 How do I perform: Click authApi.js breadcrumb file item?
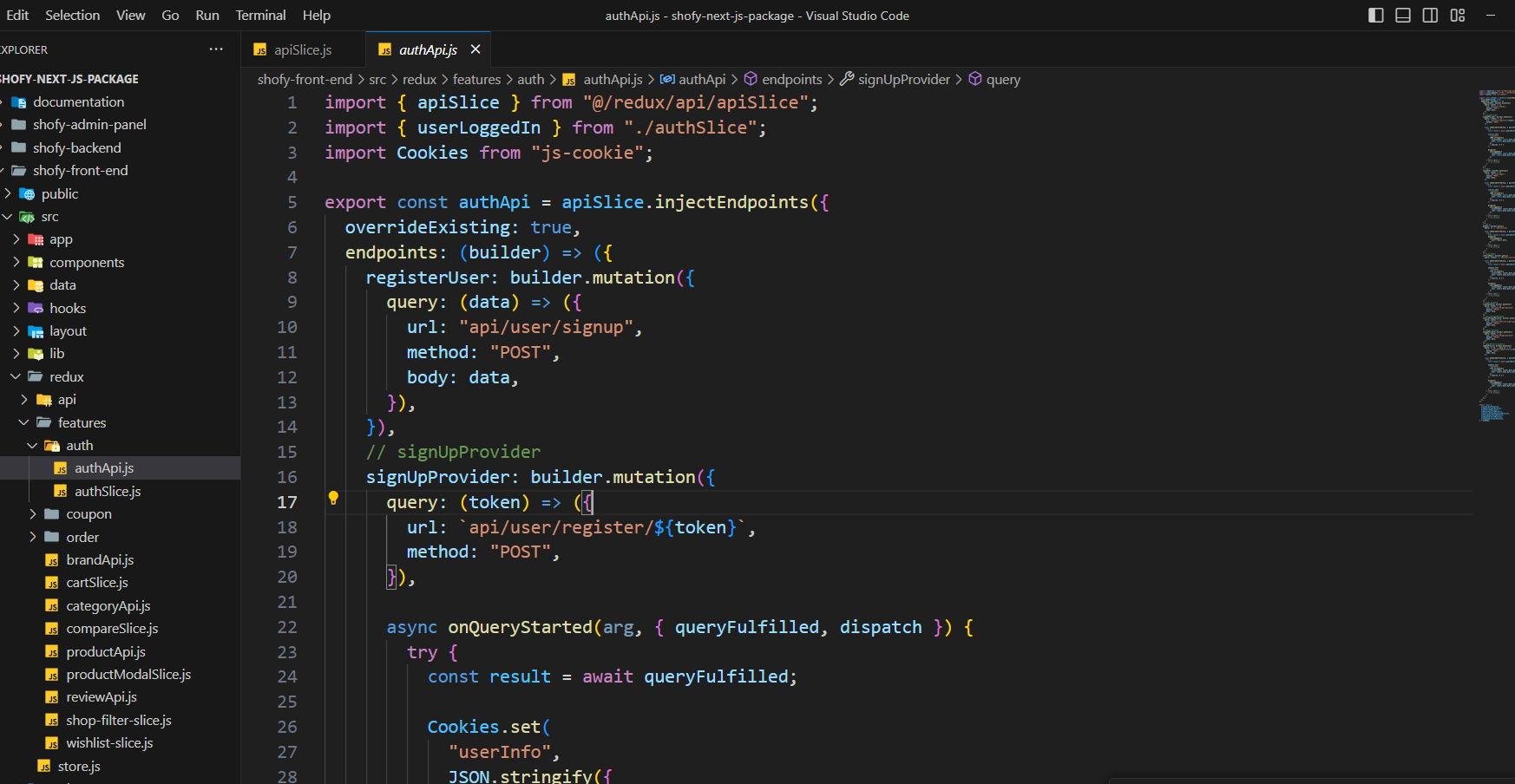pyautogui.click(x=603, y=79)
